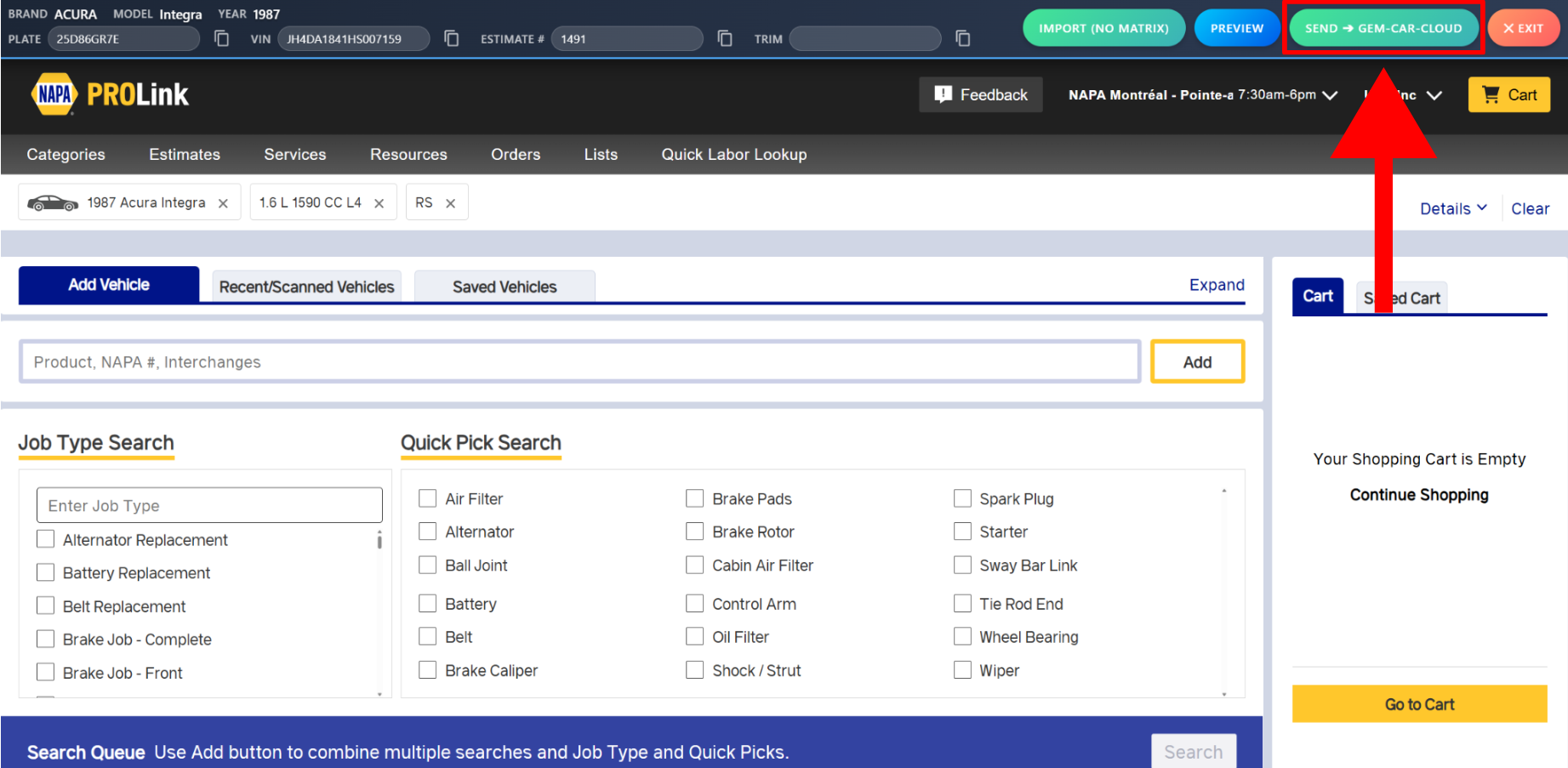The height and width of the screenshot is (768, 1568).
Task: Mark the Starter checkbox
Action: (x=962, y=532)
